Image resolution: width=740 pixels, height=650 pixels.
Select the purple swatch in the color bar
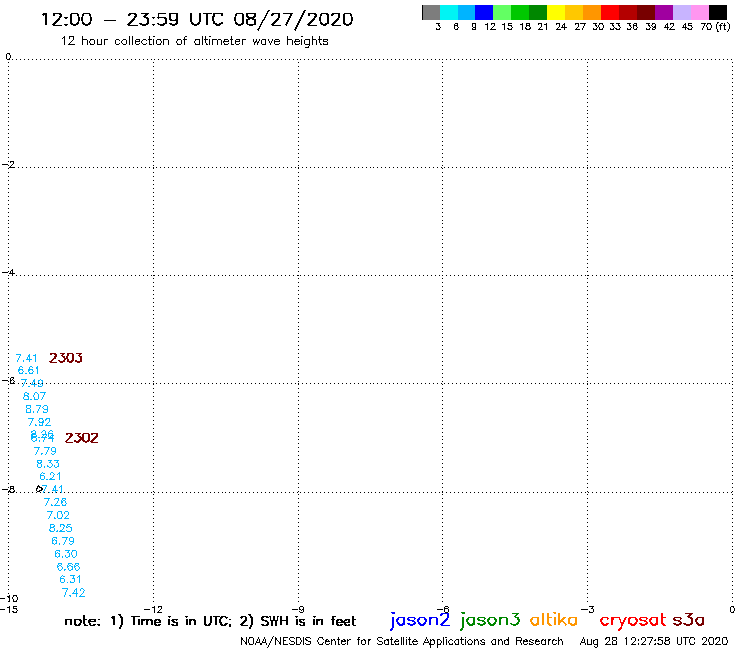(x=664, y=12)
